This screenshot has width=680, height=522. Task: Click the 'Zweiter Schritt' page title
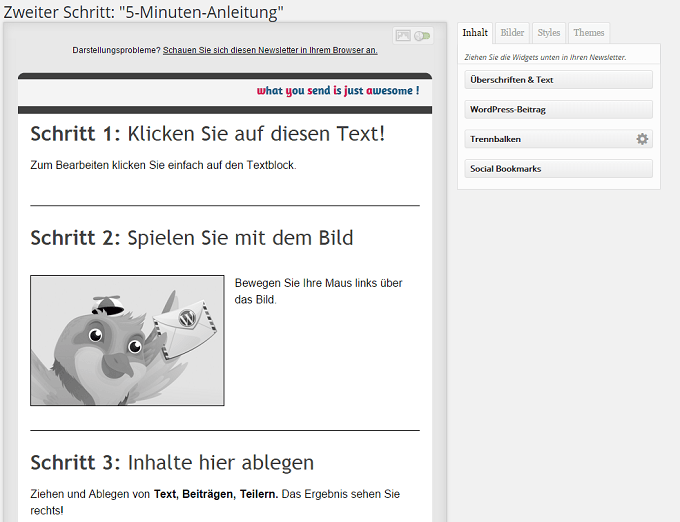point(143,12)
